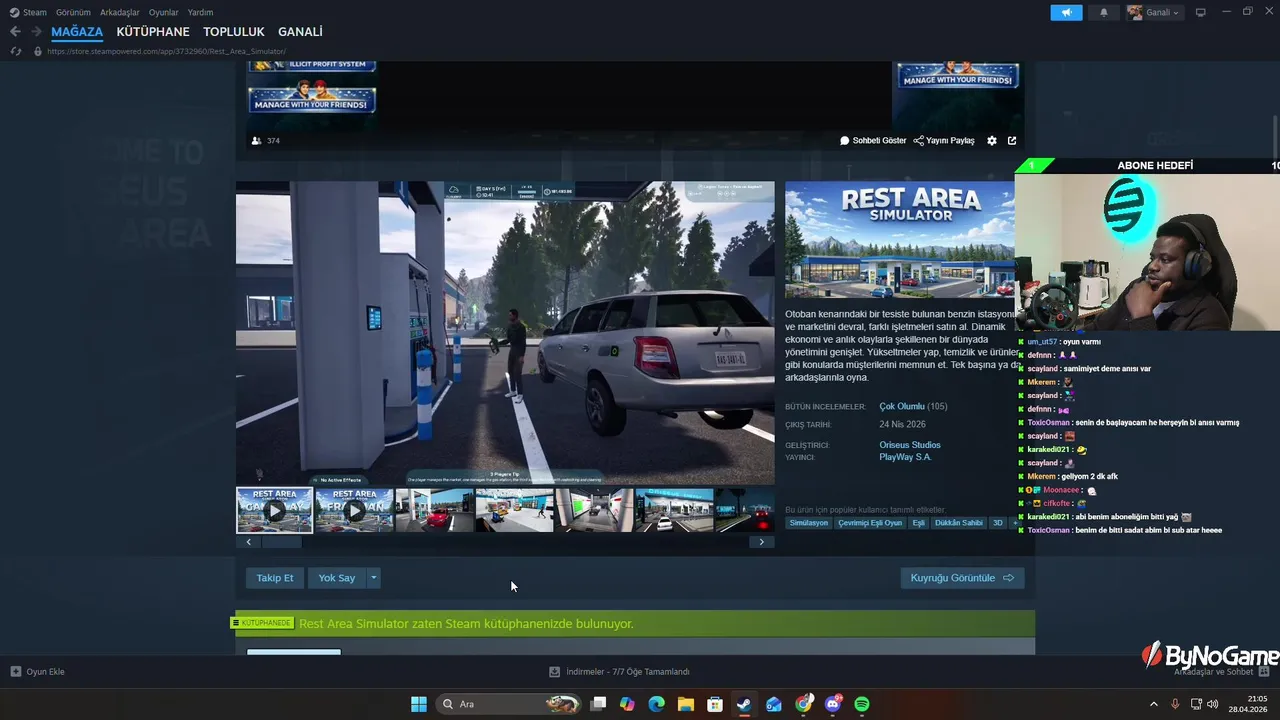Select the garage screenshot thumbnail

click(594, 510)
